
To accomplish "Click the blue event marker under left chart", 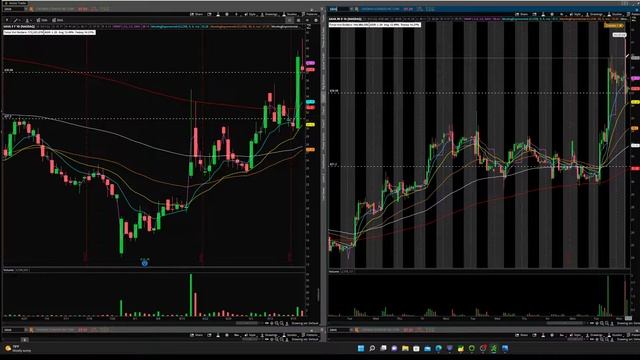I will point(144,263).
